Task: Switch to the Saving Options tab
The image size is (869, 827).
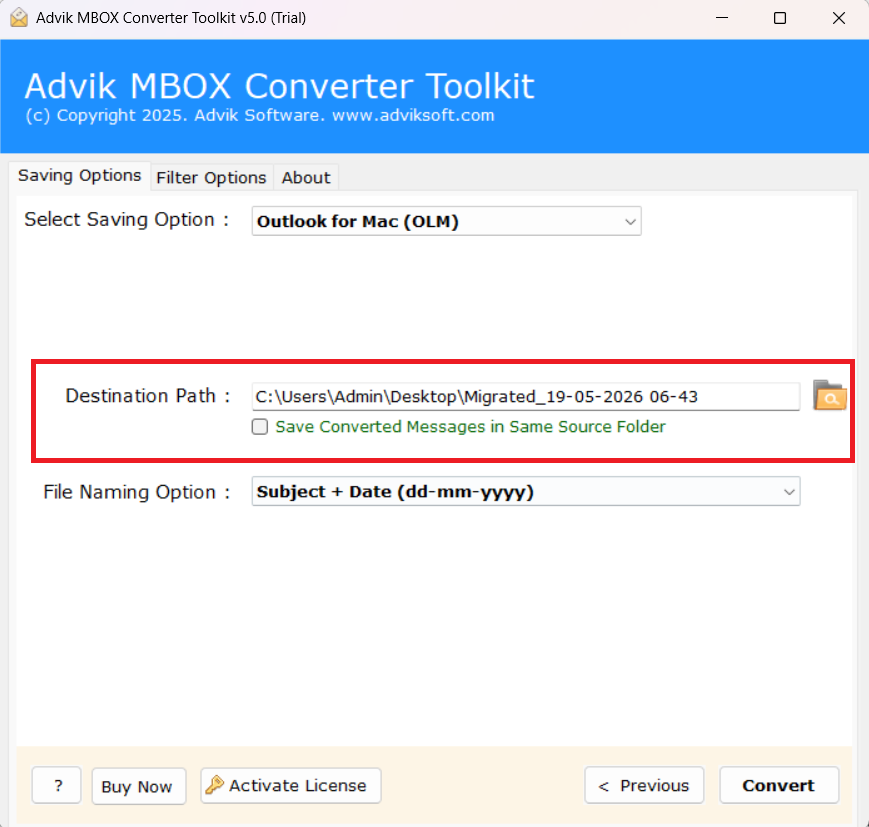Action: point(79,176)
